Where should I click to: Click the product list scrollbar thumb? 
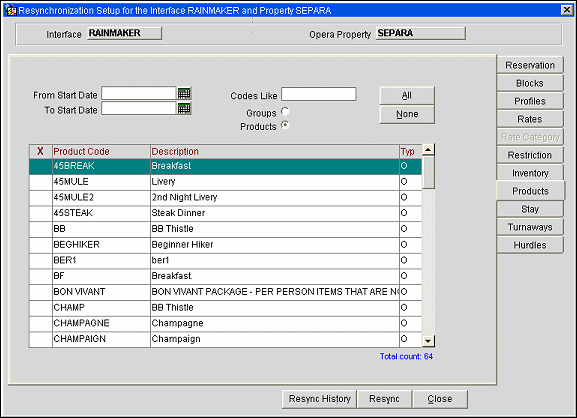click(x=428, y=172)
